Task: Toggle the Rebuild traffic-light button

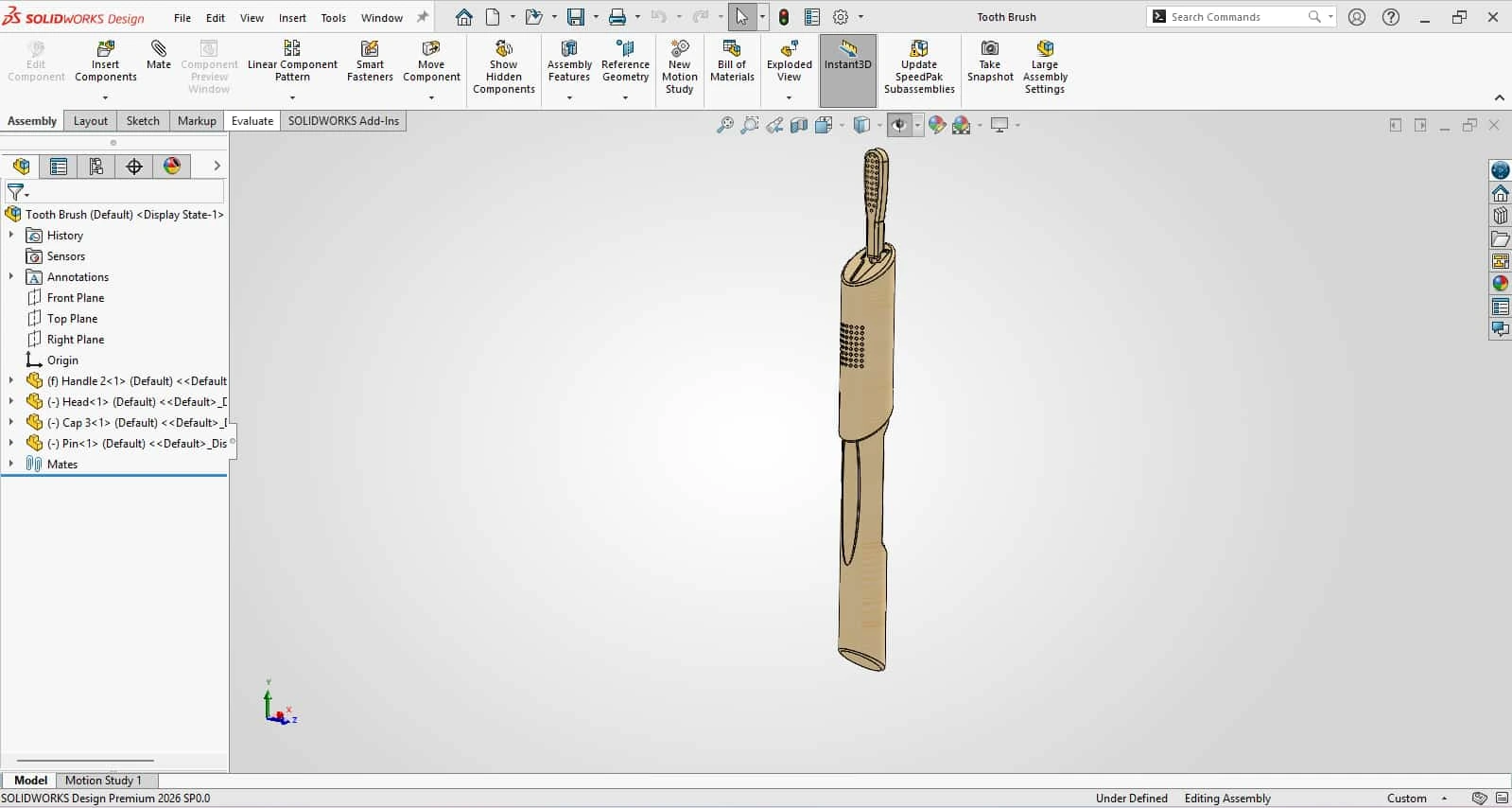Action: (x=784, y=17)
